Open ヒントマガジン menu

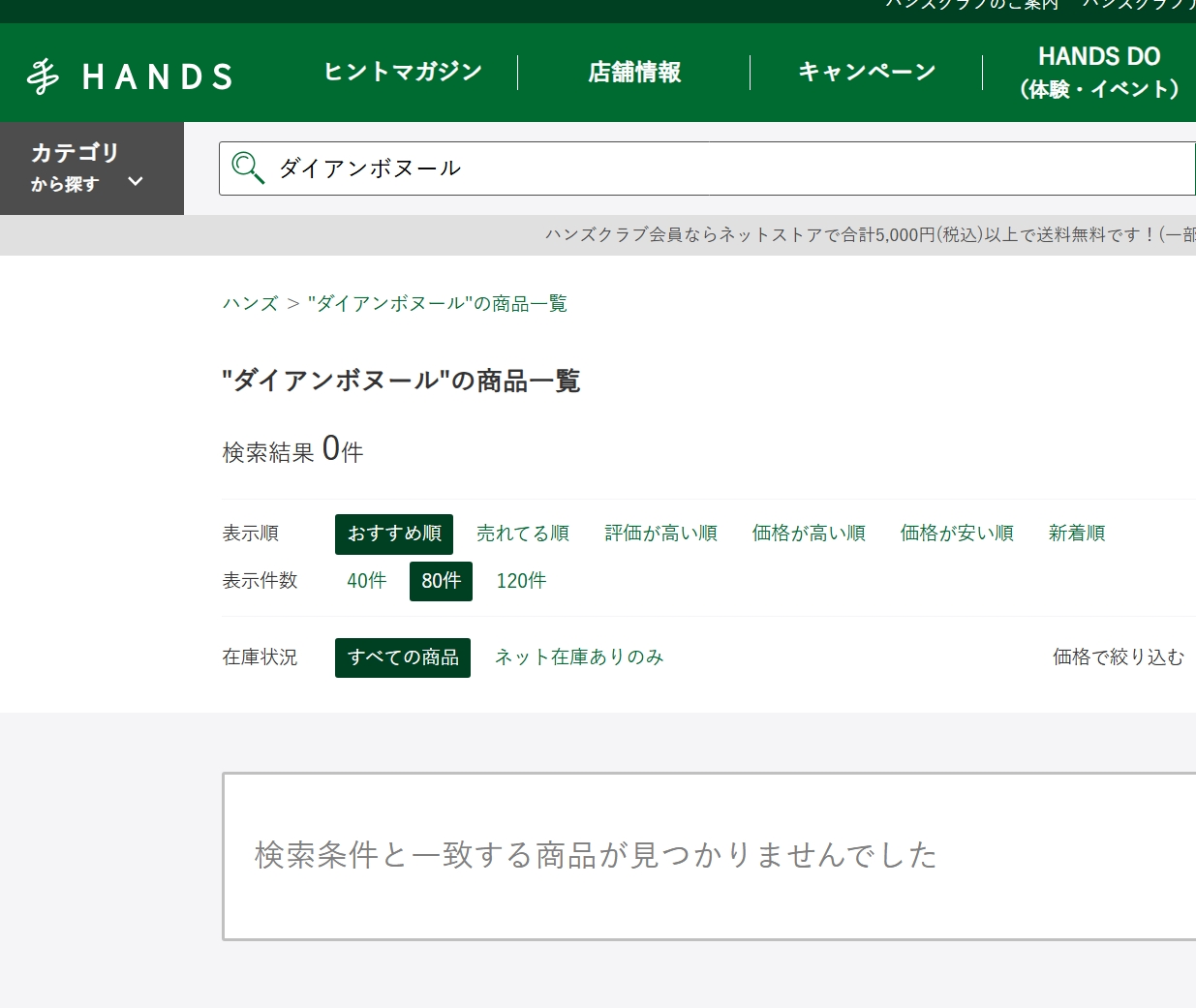403,72
